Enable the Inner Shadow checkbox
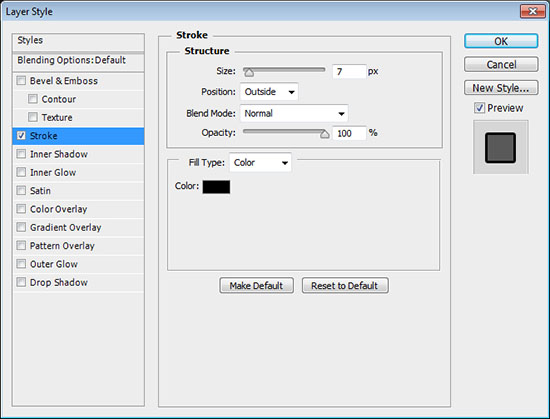Viewport: 550px width, 419px height. (21, 154)
